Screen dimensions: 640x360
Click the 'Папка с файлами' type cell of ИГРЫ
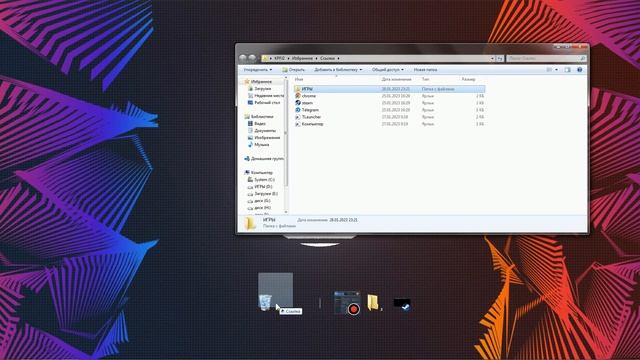438,89
